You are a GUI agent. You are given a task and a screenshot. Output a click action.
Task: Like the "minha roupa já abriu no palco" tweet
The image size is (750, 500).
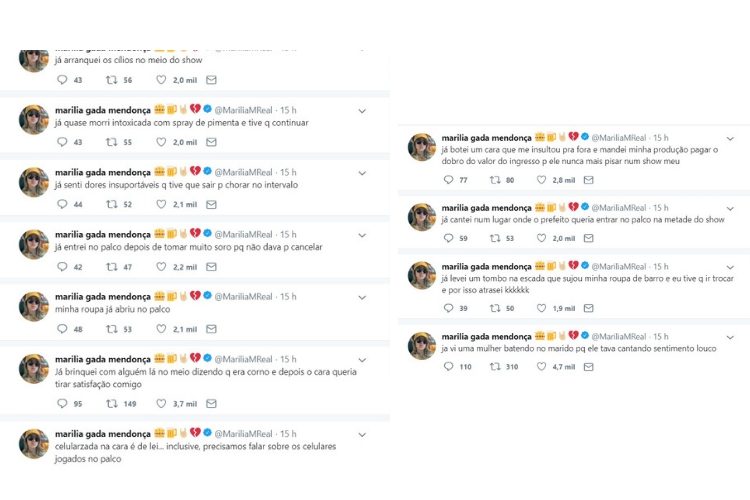pos(161,329)
